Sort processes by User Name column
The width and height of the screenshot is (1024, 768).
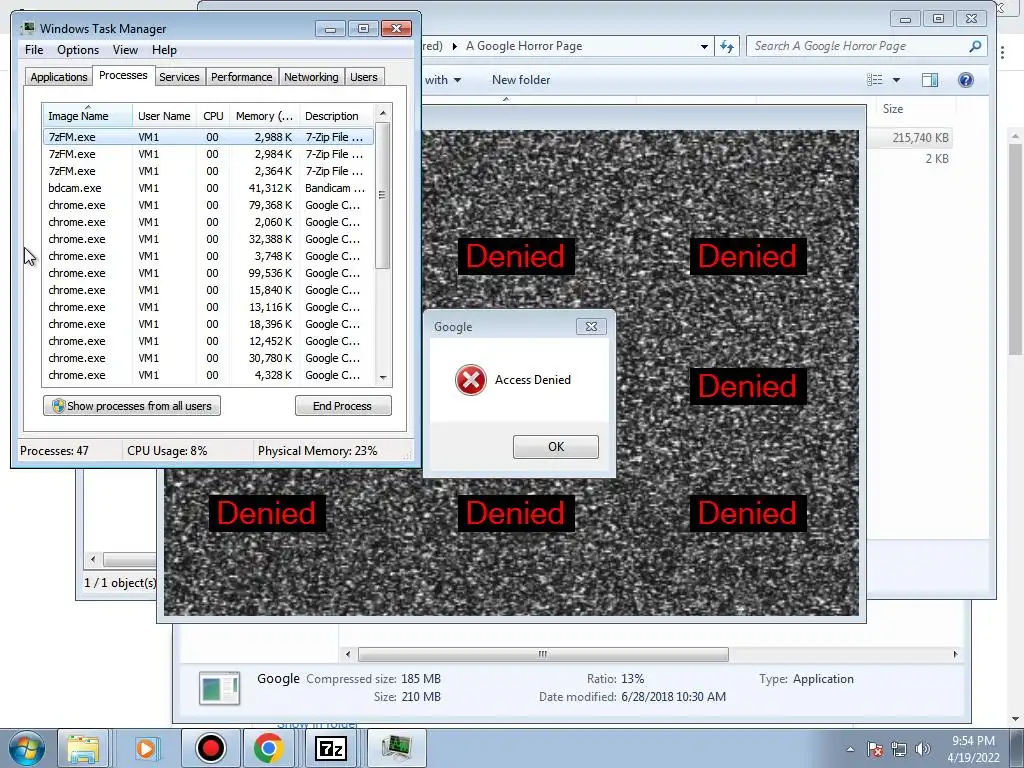(x=164, y=116)
